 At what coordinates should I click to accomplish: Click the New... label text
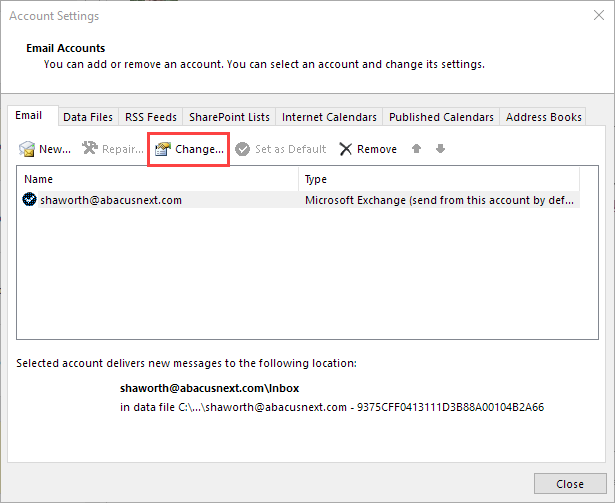point(55,149)
